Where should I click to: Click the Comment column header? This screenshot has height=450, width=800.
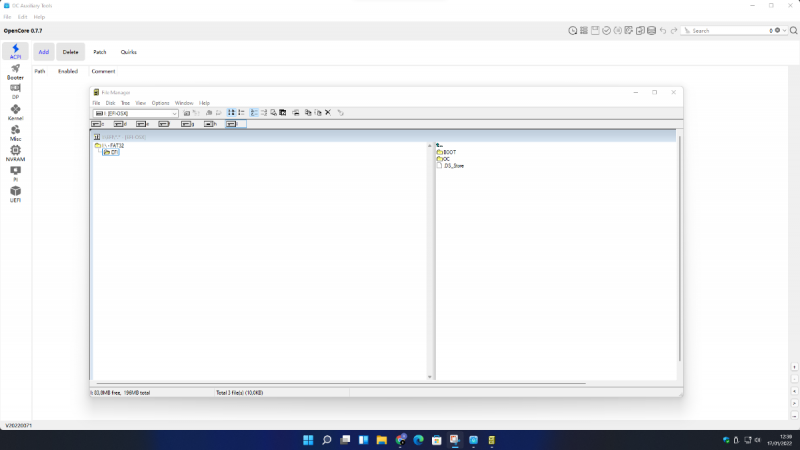pos(104,71)
